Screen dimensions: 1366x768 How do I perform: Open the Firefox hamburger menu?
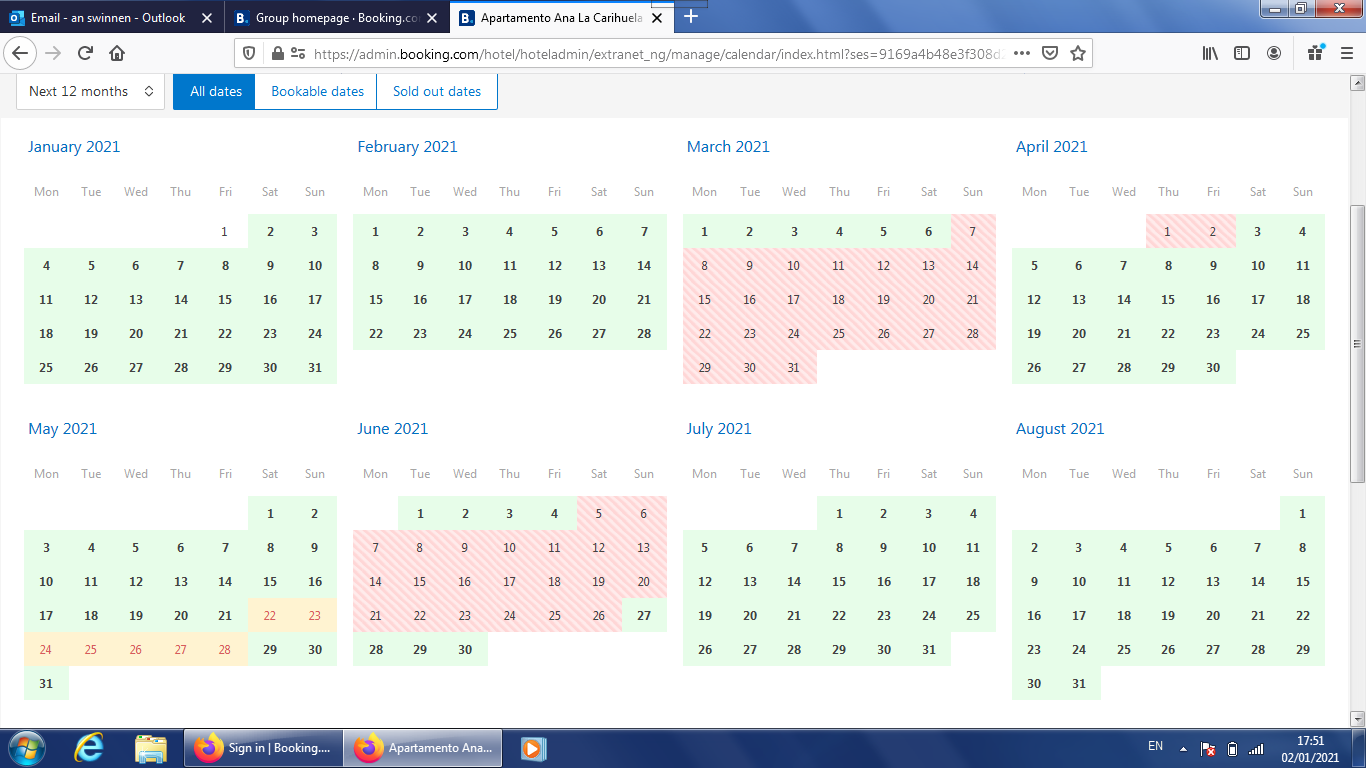point(1345,53)
